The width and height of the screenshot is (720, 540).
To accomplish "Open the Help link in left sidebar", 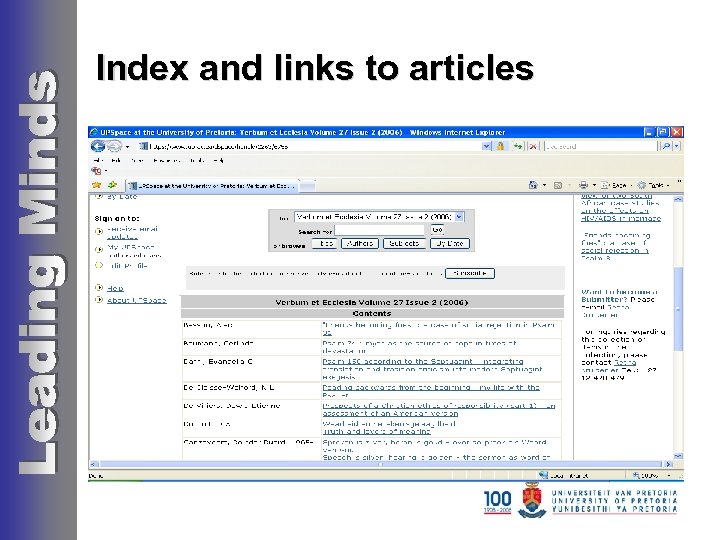I will tap(115, 288).
